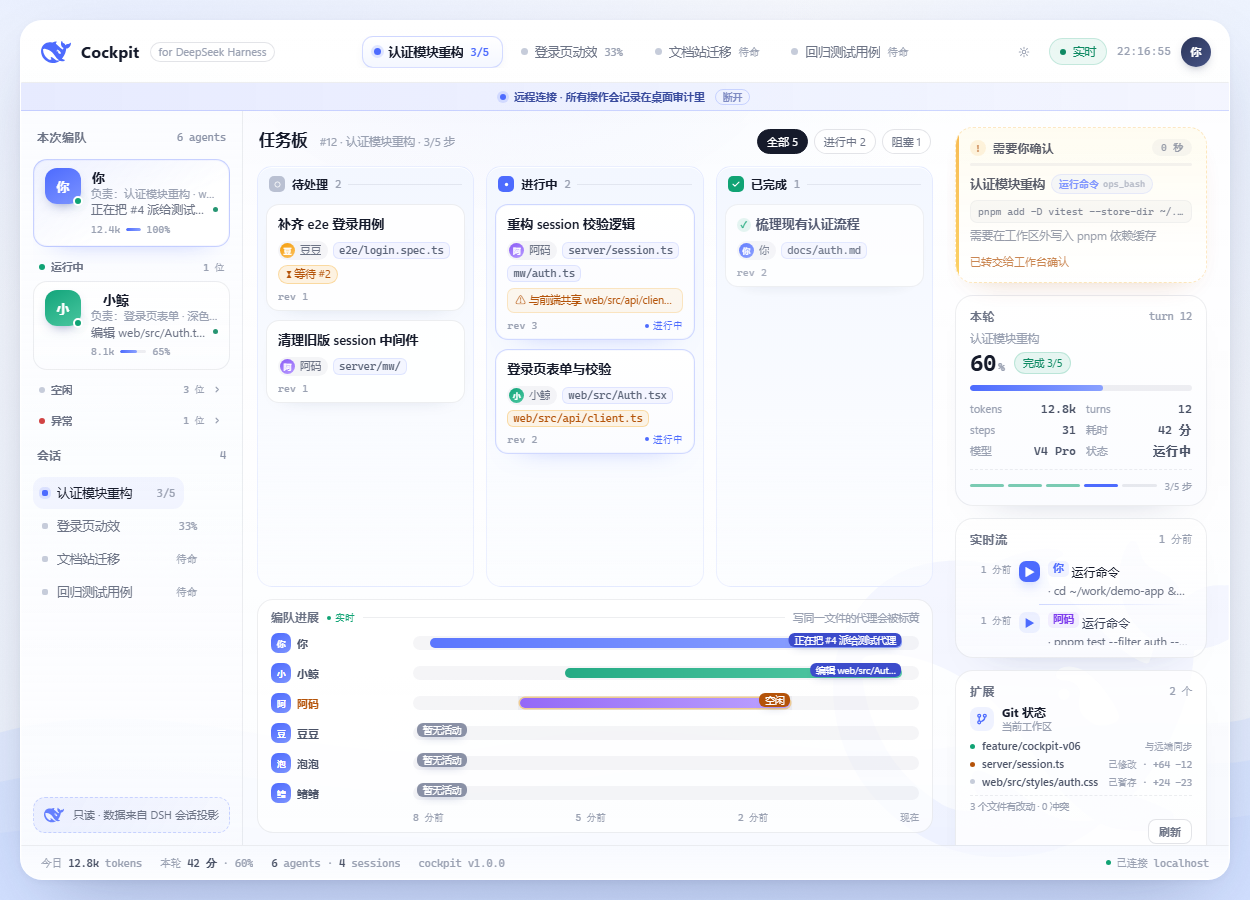Click the Git 状态 branch icon
Image resolution: width=1250 pixels, height=900 pixels.
coord(982,719)
